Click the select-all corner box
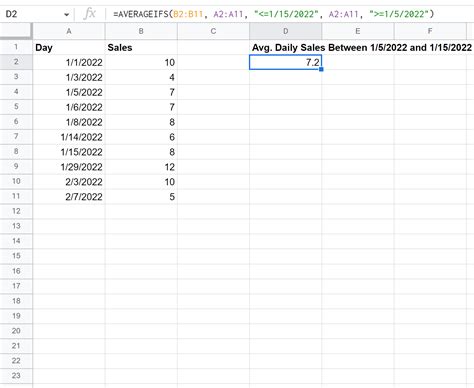474x388 pixels. 16,31
